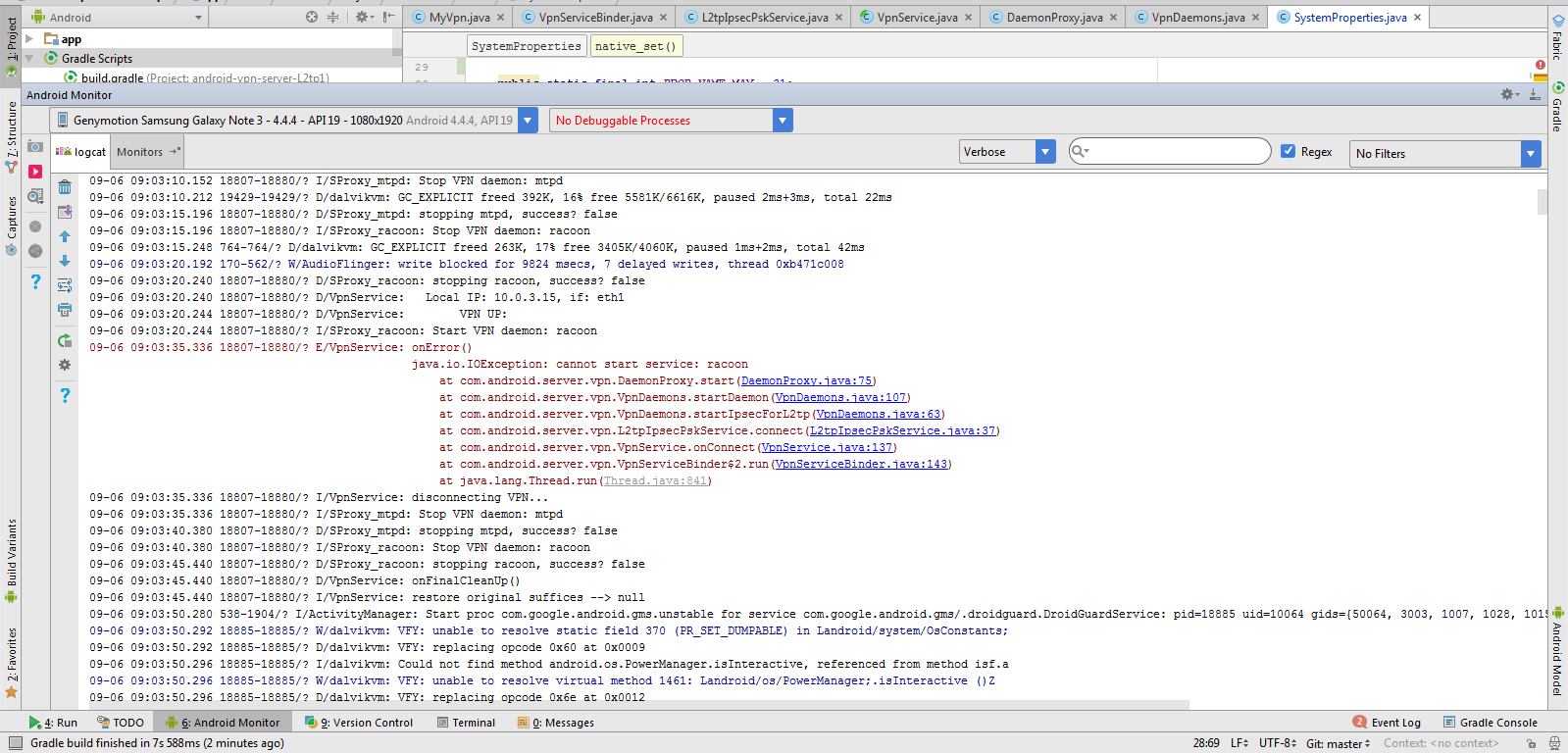Open the Structure tool window stripe

tap(12, 137)
